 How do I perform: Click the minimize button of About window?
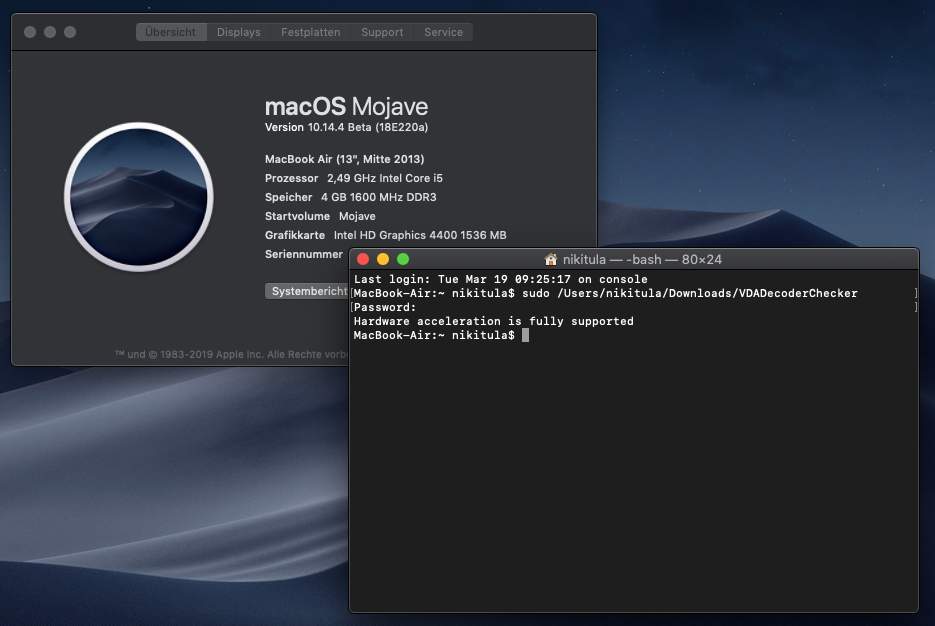[x=50, y=32]
